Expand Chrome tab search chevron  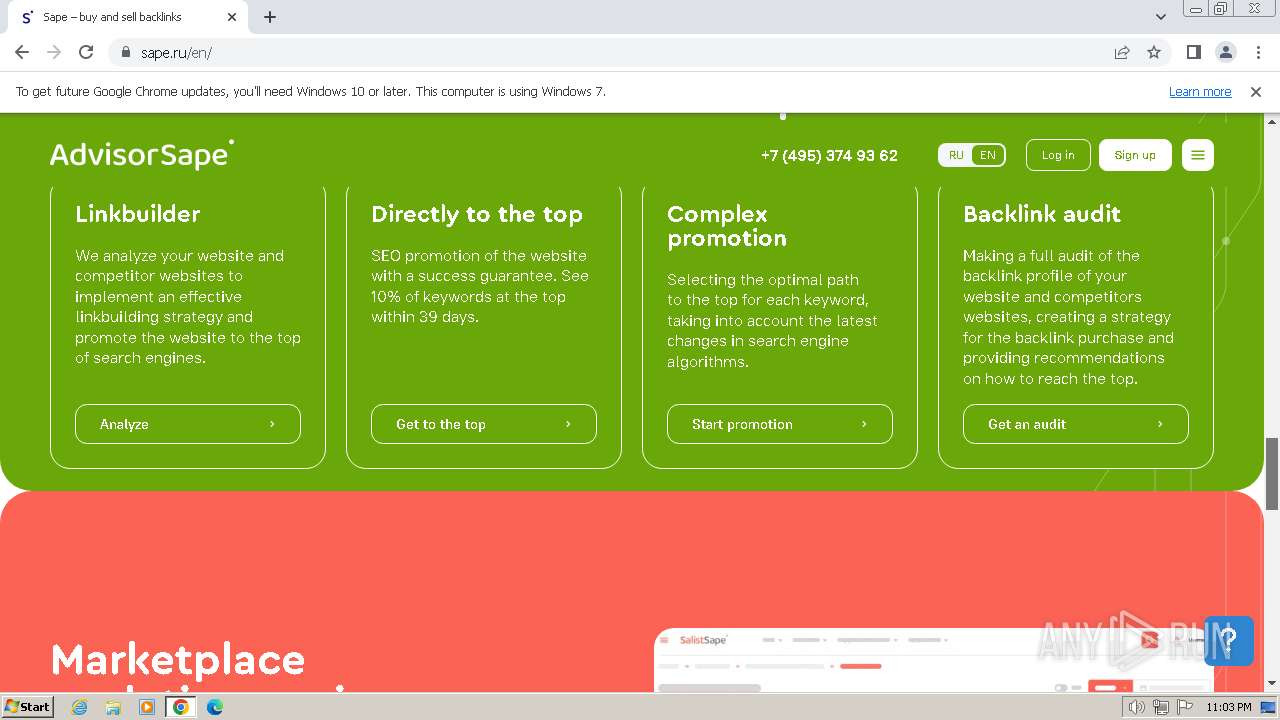1161,17
